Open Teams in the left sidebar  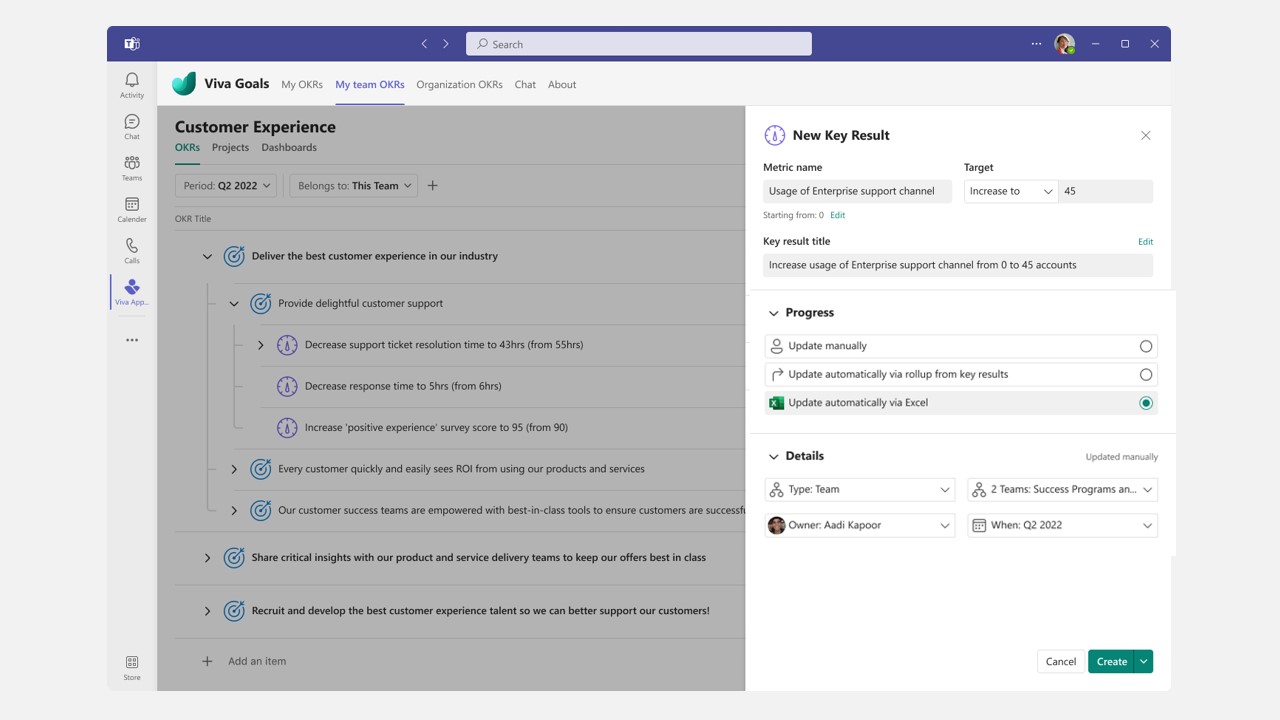coord(132,168)
